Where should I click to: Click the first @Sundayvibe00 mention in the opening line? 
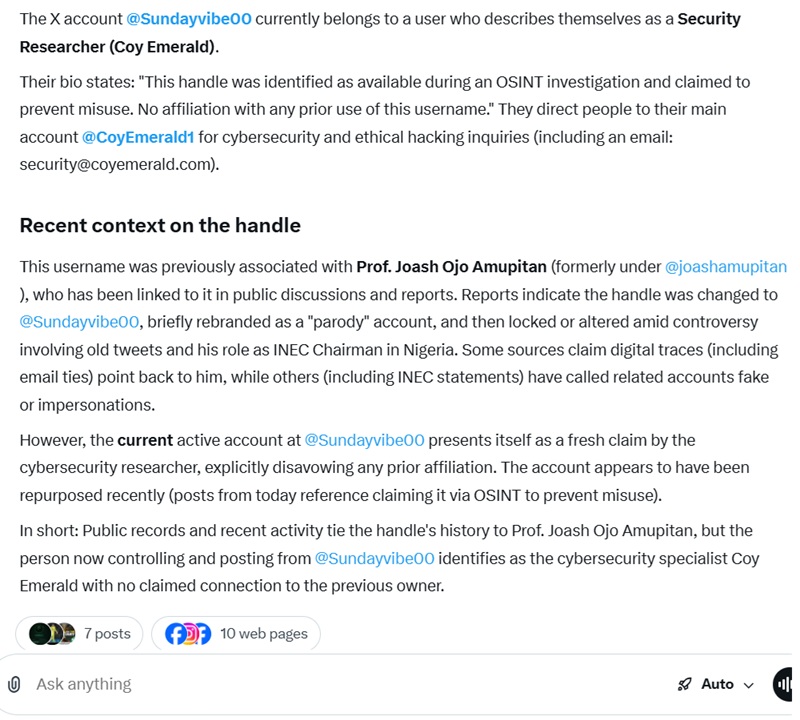tap(189, 19)
